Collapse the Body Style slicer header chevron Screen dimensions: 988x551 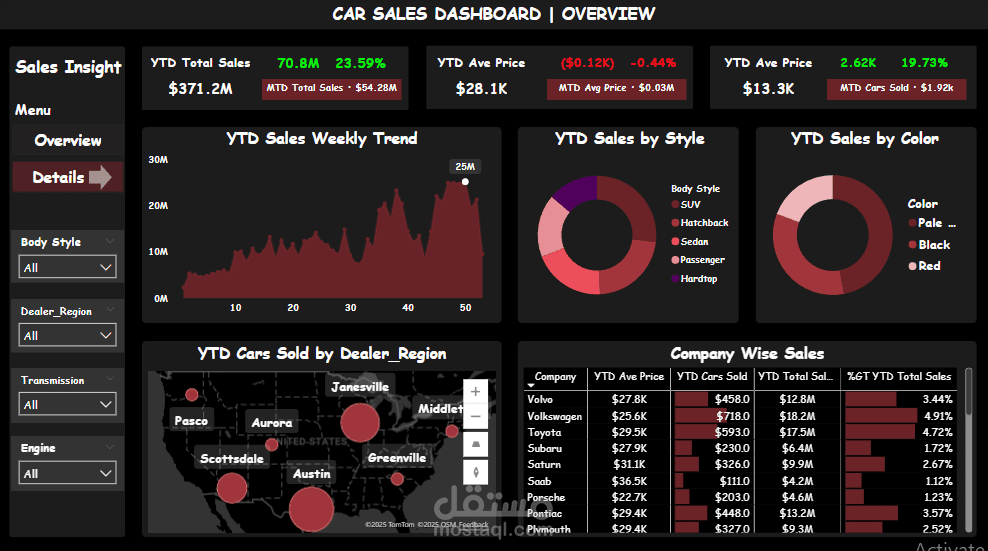pos(110,241)
